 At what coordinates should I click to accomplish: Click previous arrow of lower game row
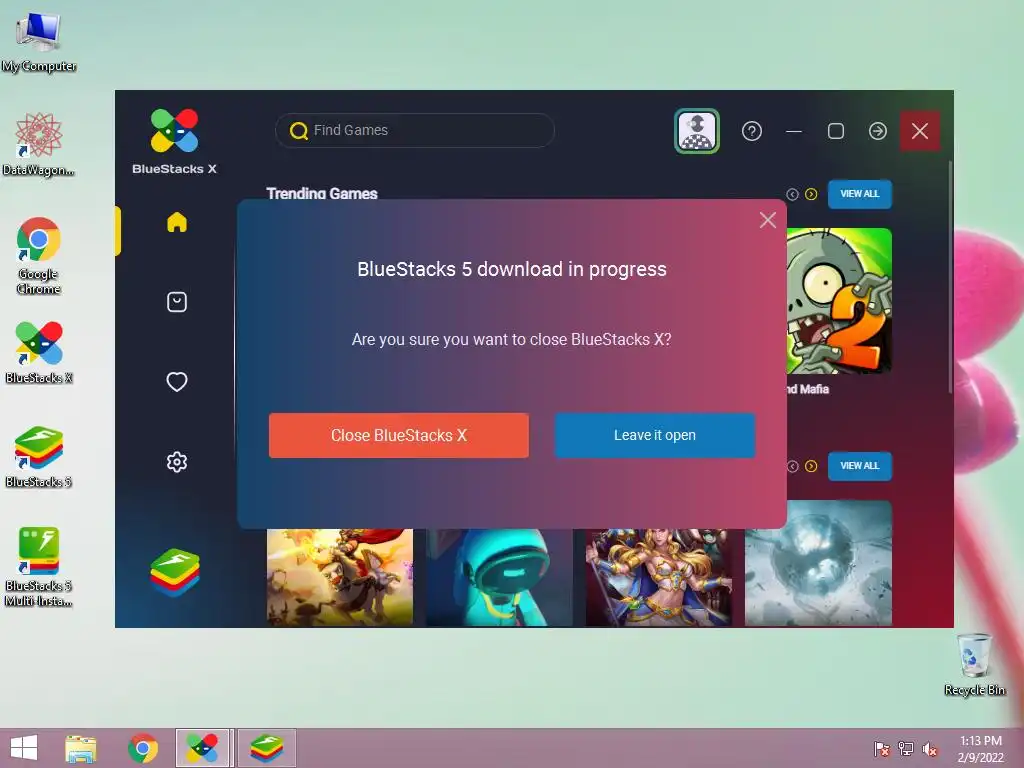(x=792, y=466)
